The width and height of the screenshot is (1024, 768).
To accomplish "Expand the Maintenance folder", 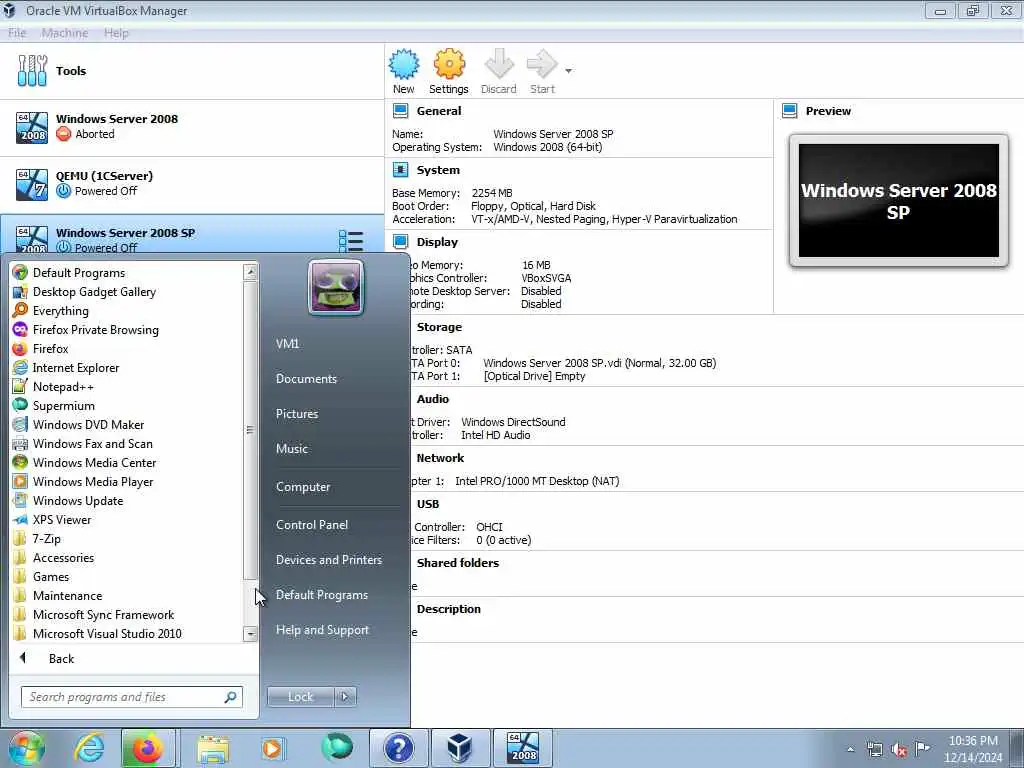I will click(x=127, y=595).
